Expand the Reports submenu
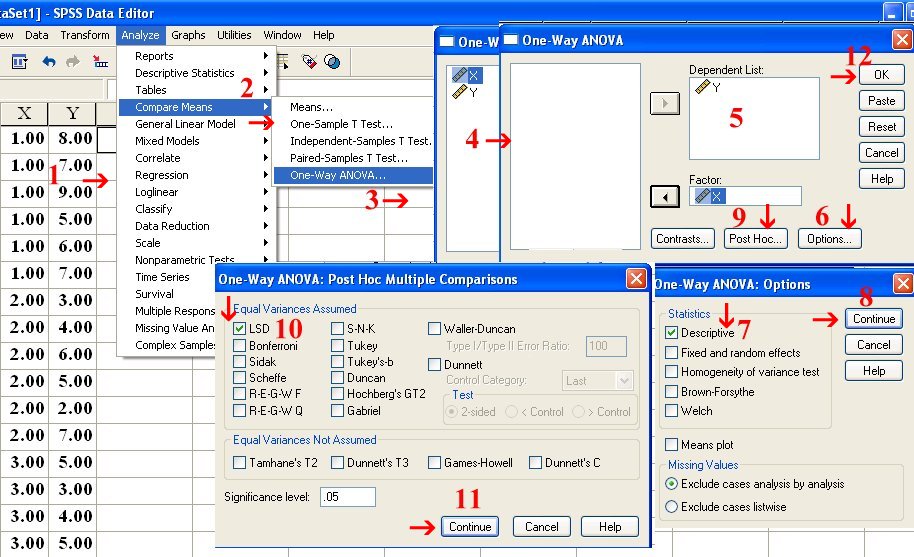The image size is (914, 557). coord(197,56)
